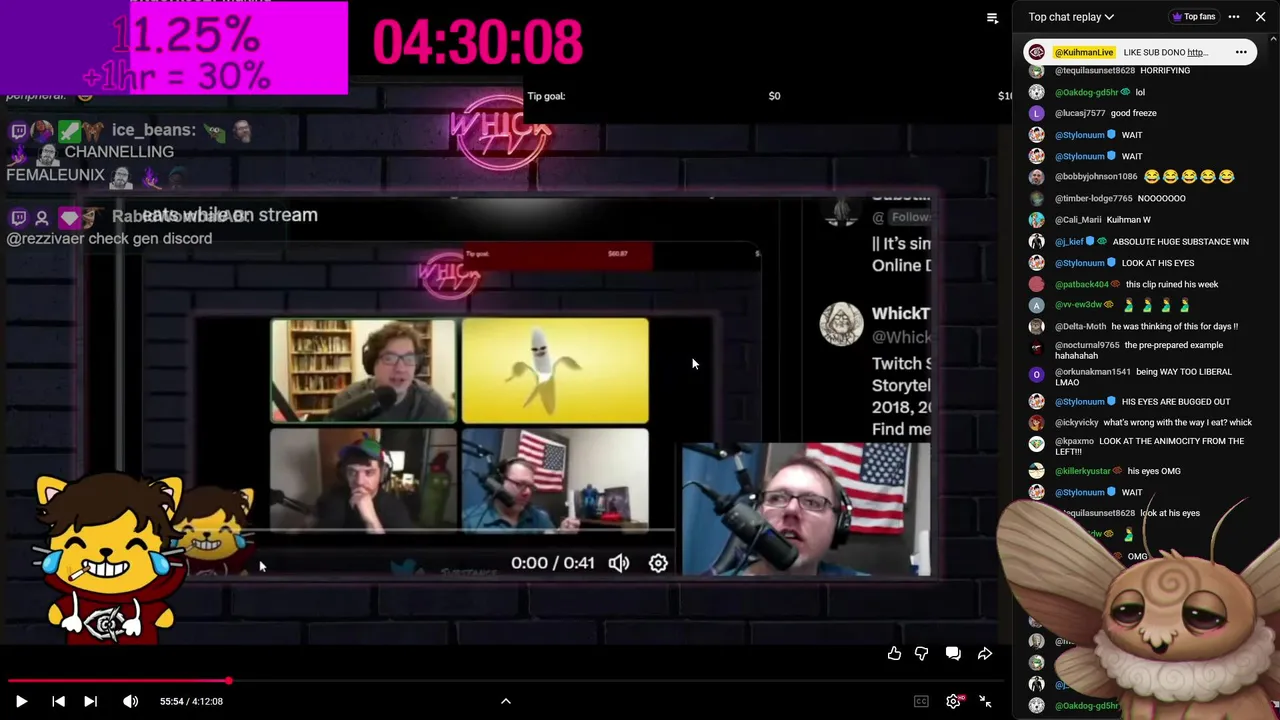The height and width of the screenshot is (720, 1280).
Task: Toggle the live chat panel icon
Action: pyautogui.click(x=953, y=653)
